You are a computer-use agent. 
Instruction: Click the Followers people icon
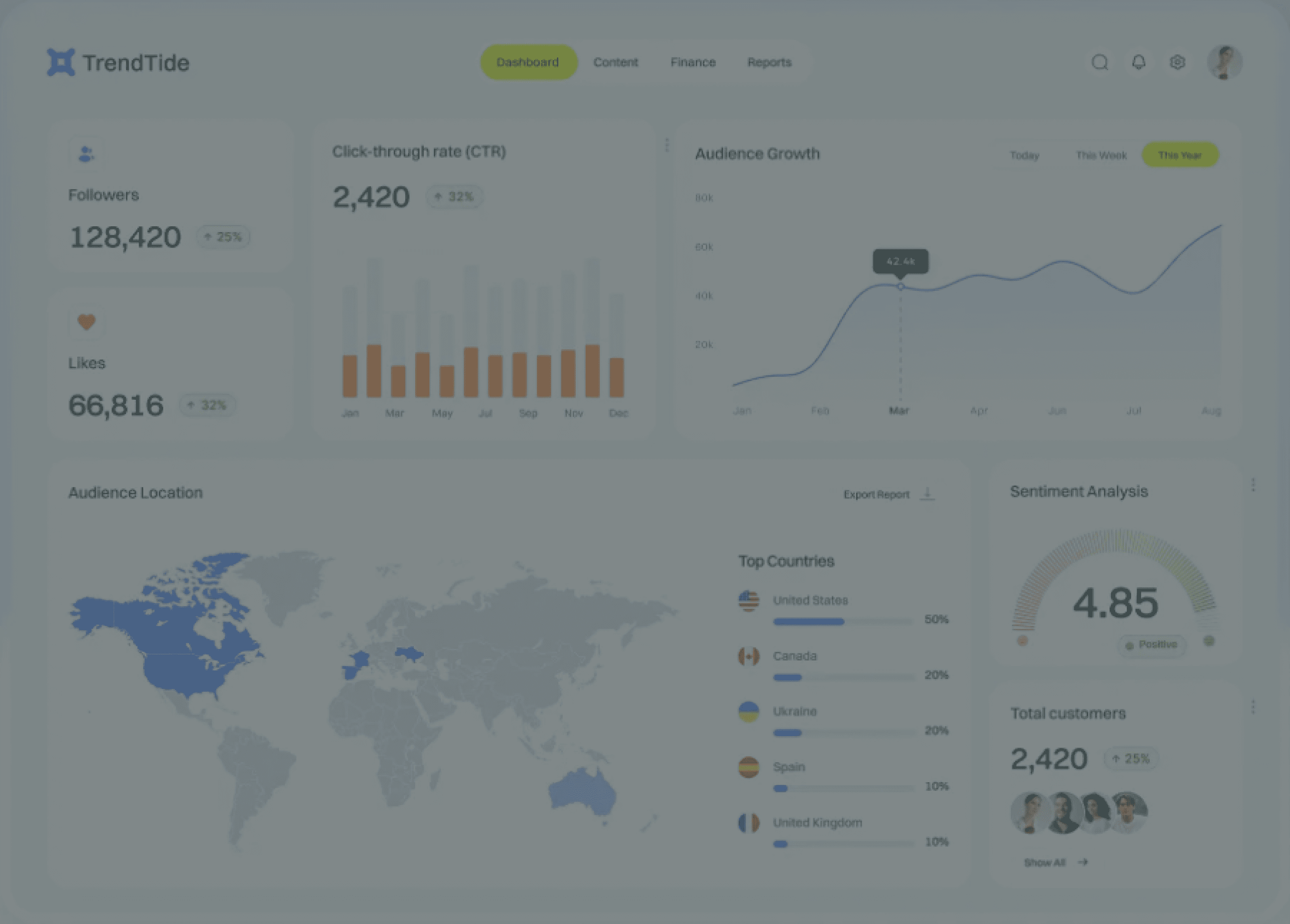[86, 154]
